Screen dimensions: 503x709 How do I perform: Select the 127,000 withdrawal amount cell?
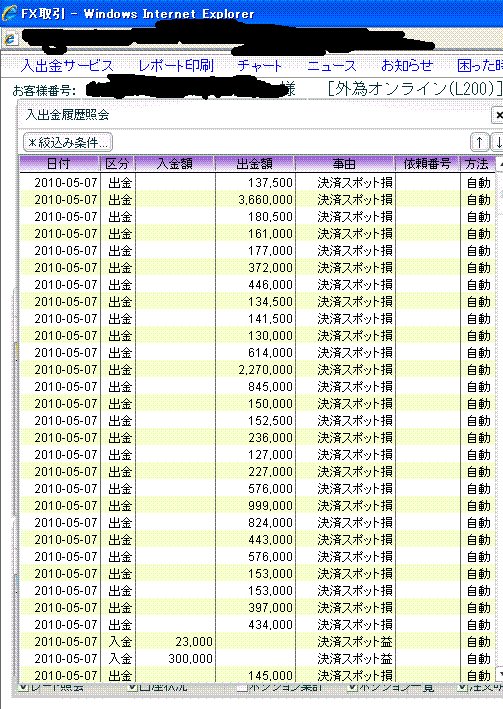pyautogui.click(x=255, y=455)
